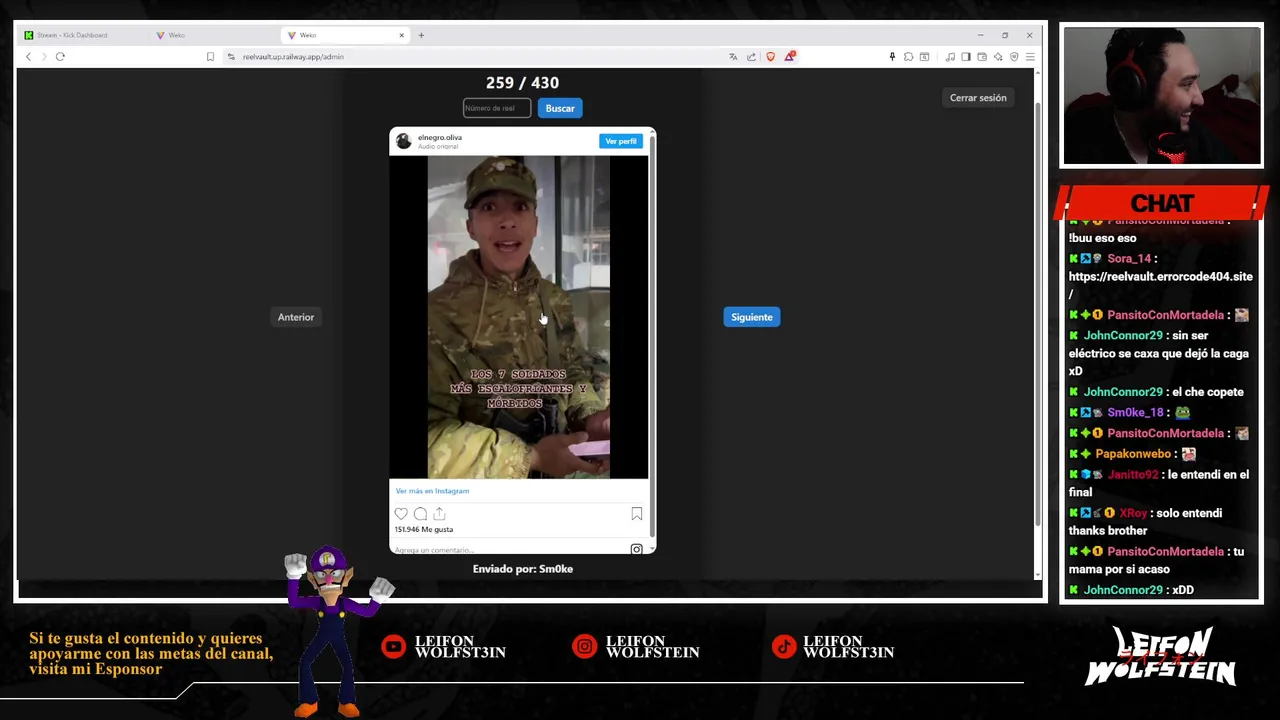1280x720 pixels.
Task: Click the 151.946 Me gusta count
Action: point(423,529)
